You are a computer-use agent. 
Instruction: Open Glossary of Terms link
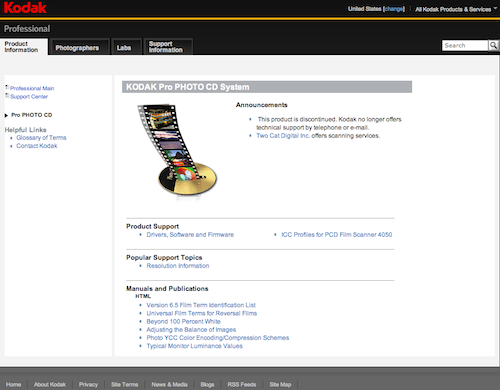click(x=41, y=138)
